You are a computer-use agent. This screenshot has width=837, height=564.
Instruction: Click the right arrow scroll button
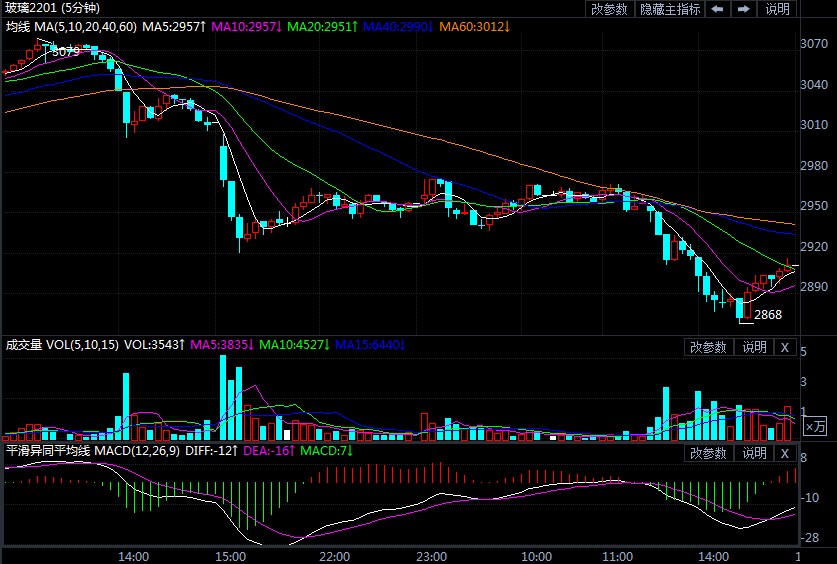(744, 9)
